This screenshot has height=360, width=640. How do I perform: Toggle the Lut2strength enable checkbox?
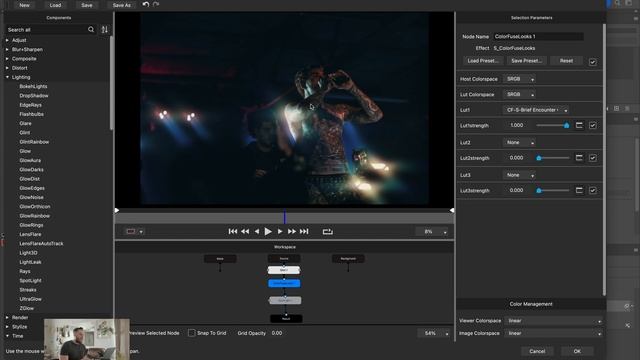[x=593, y=158]
